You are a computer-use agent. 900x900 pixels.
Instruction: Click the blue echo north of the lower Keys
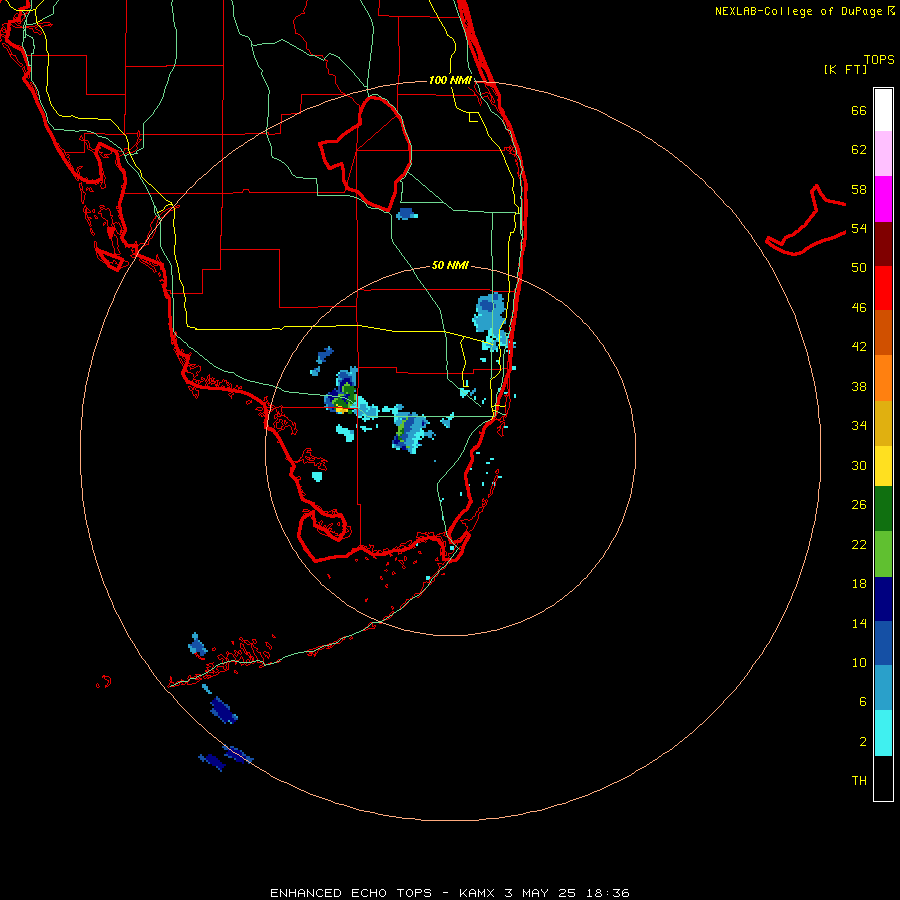(x=197, y=645)
